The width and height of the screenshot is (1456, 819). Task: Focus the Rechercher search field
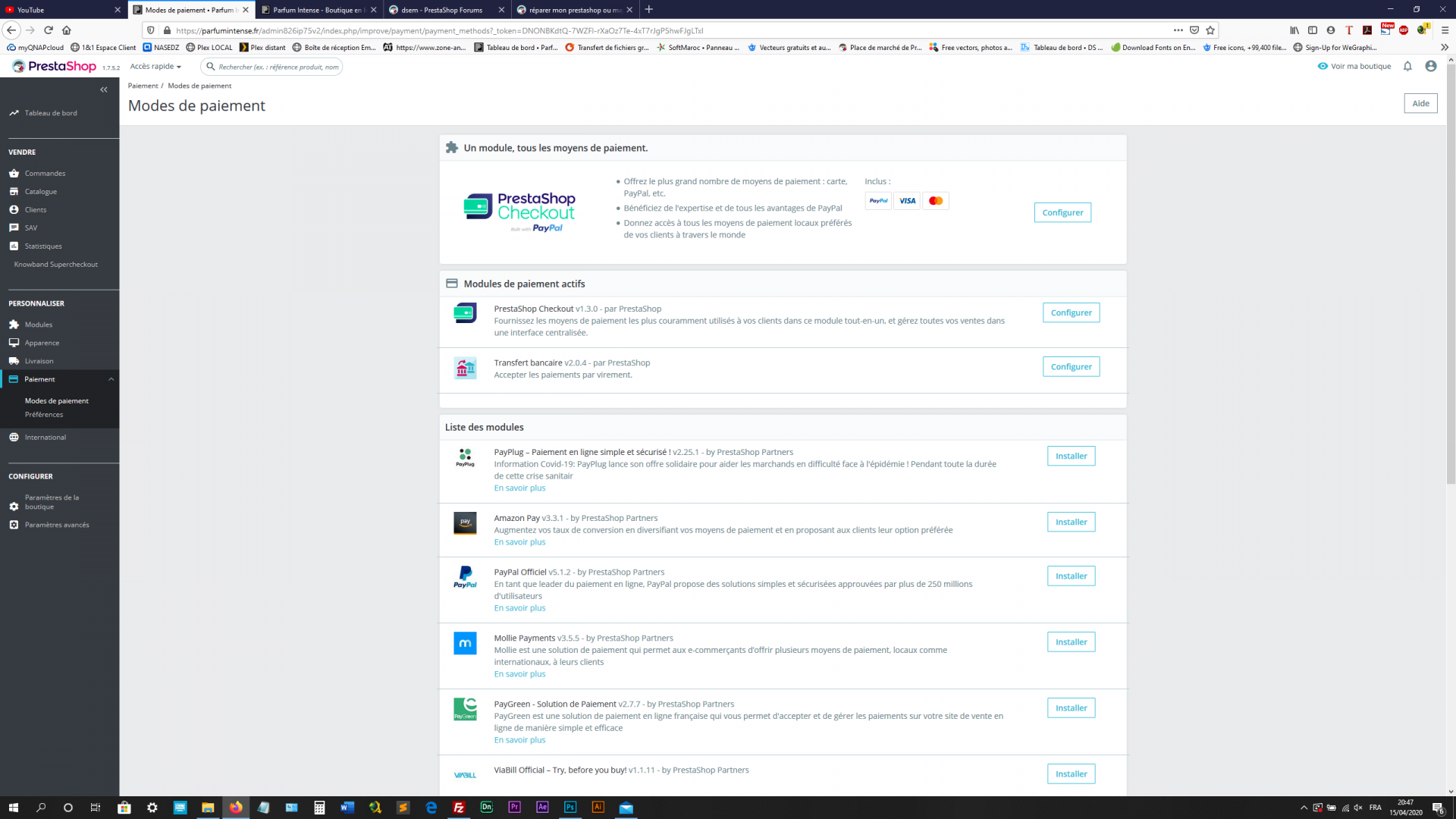(278, 67)
